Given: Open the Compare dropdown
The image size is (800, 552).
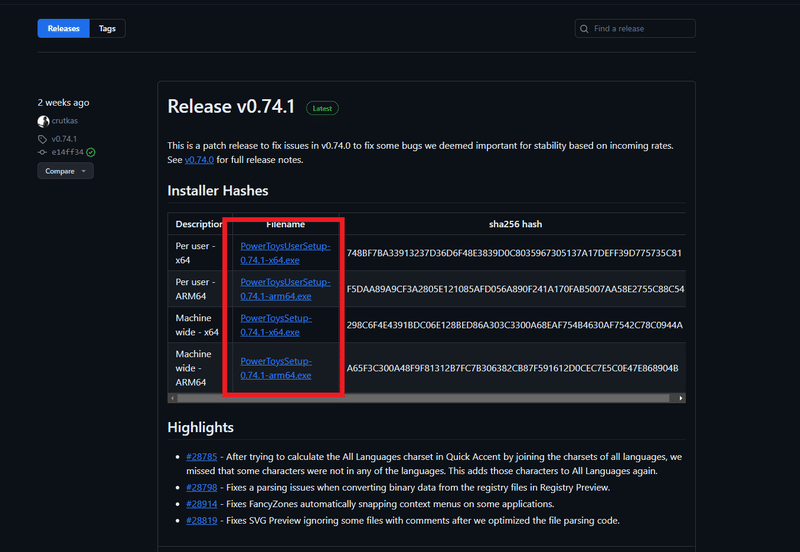Looking at the screenshot, I should click(65, 171).
